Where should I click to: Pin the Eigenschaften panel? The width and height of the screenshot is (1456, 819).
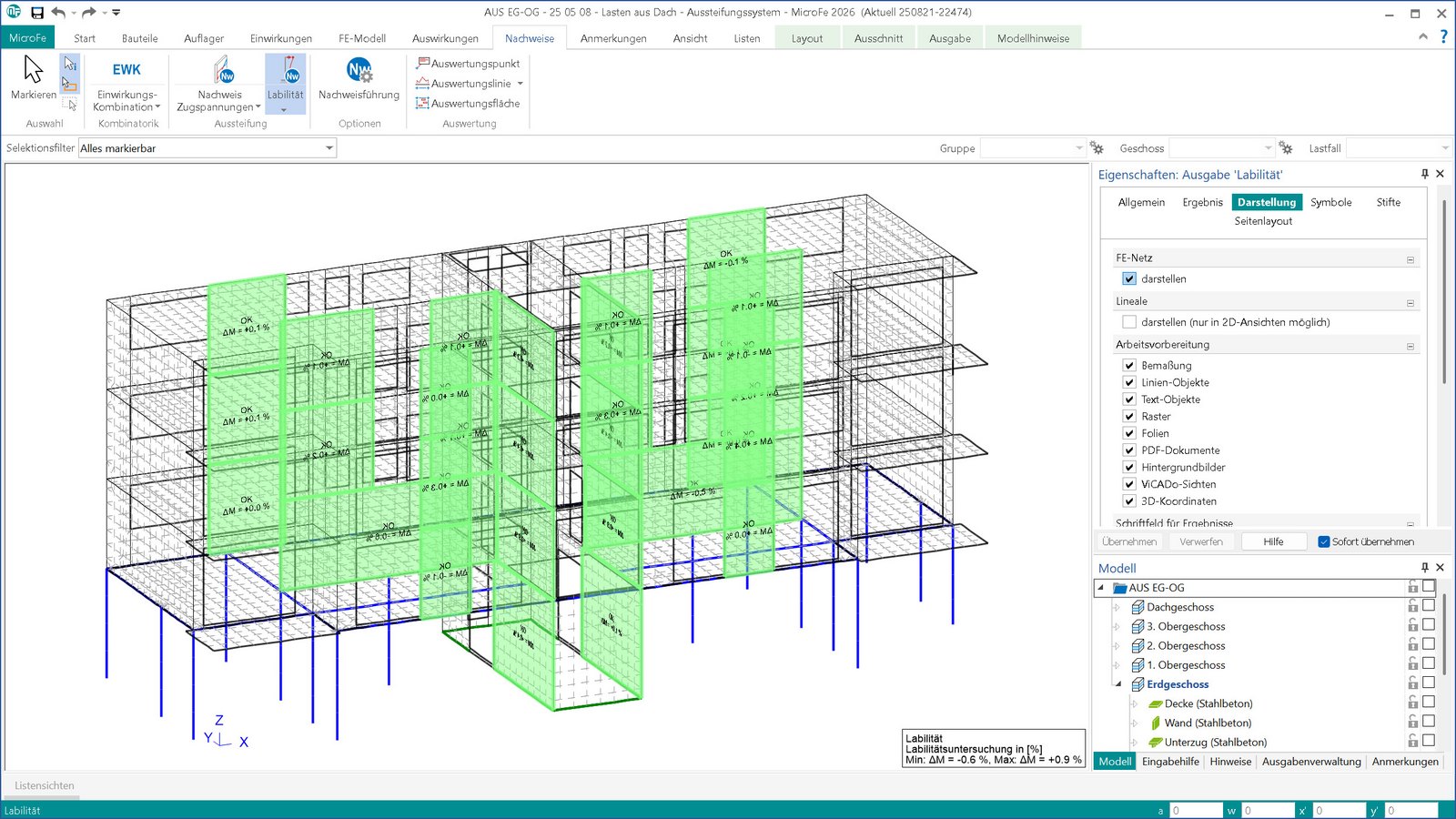1424,174
